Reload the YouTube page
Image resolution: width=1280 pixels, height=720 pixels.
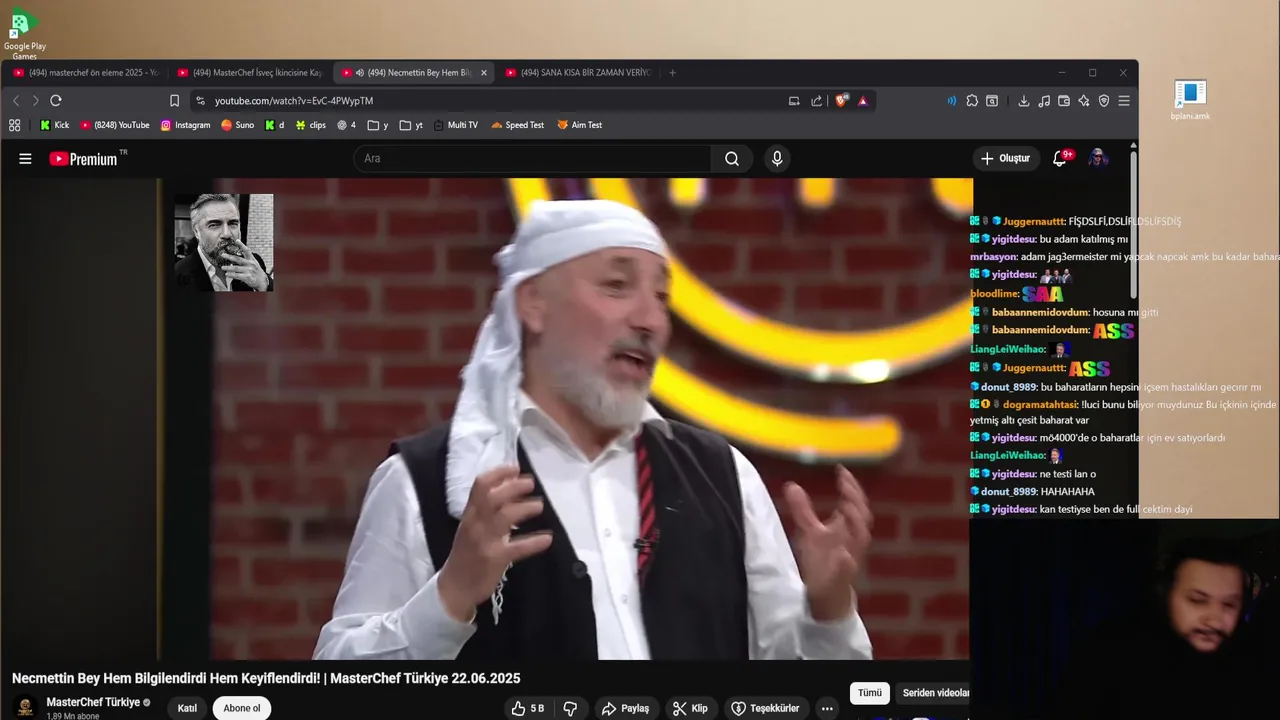[x=56, y=101]
